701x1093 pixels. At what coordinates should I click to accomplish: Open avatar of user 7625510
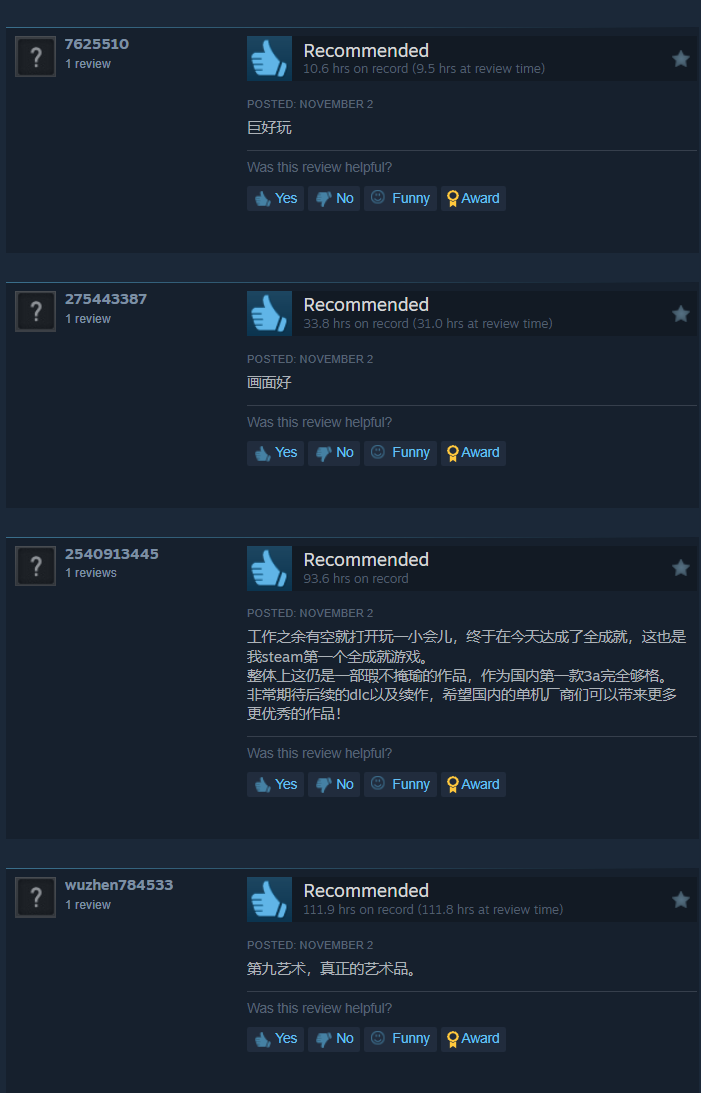tap(36, 57)
